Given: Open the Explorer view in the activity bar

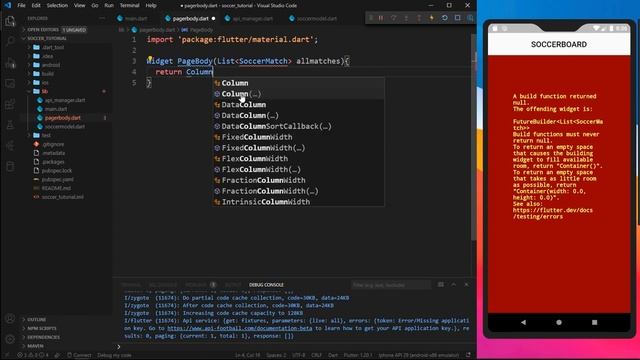Looking at the screenshot, I should pos(10,20).
